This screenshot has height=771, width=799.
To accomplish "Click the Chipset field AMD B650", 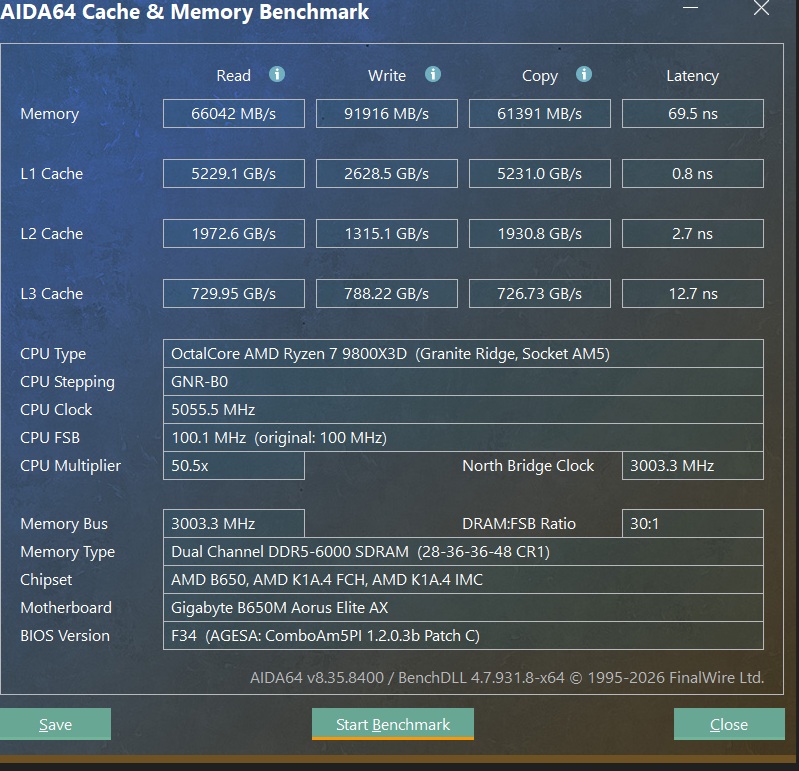I will tap(463, 579).
